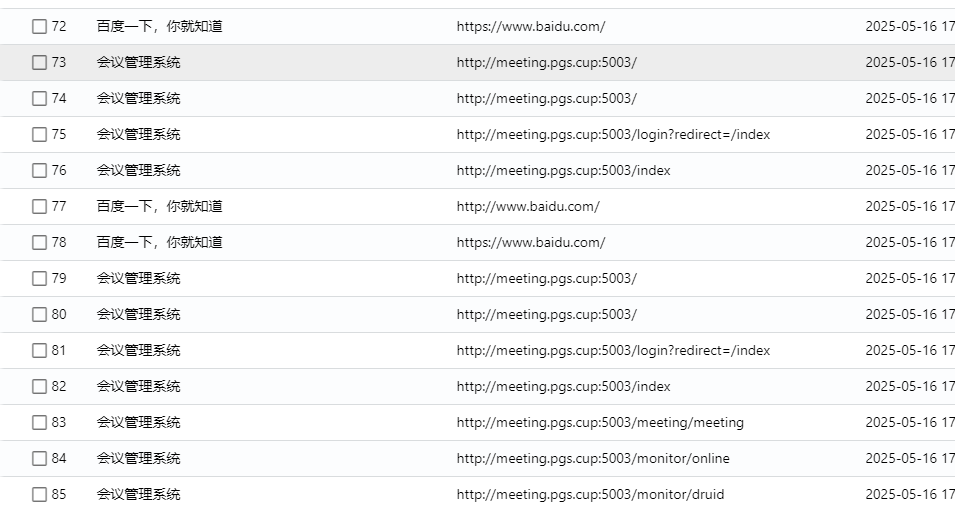
Task: Mark the checkbox for row 77
Action: [39, 206]
